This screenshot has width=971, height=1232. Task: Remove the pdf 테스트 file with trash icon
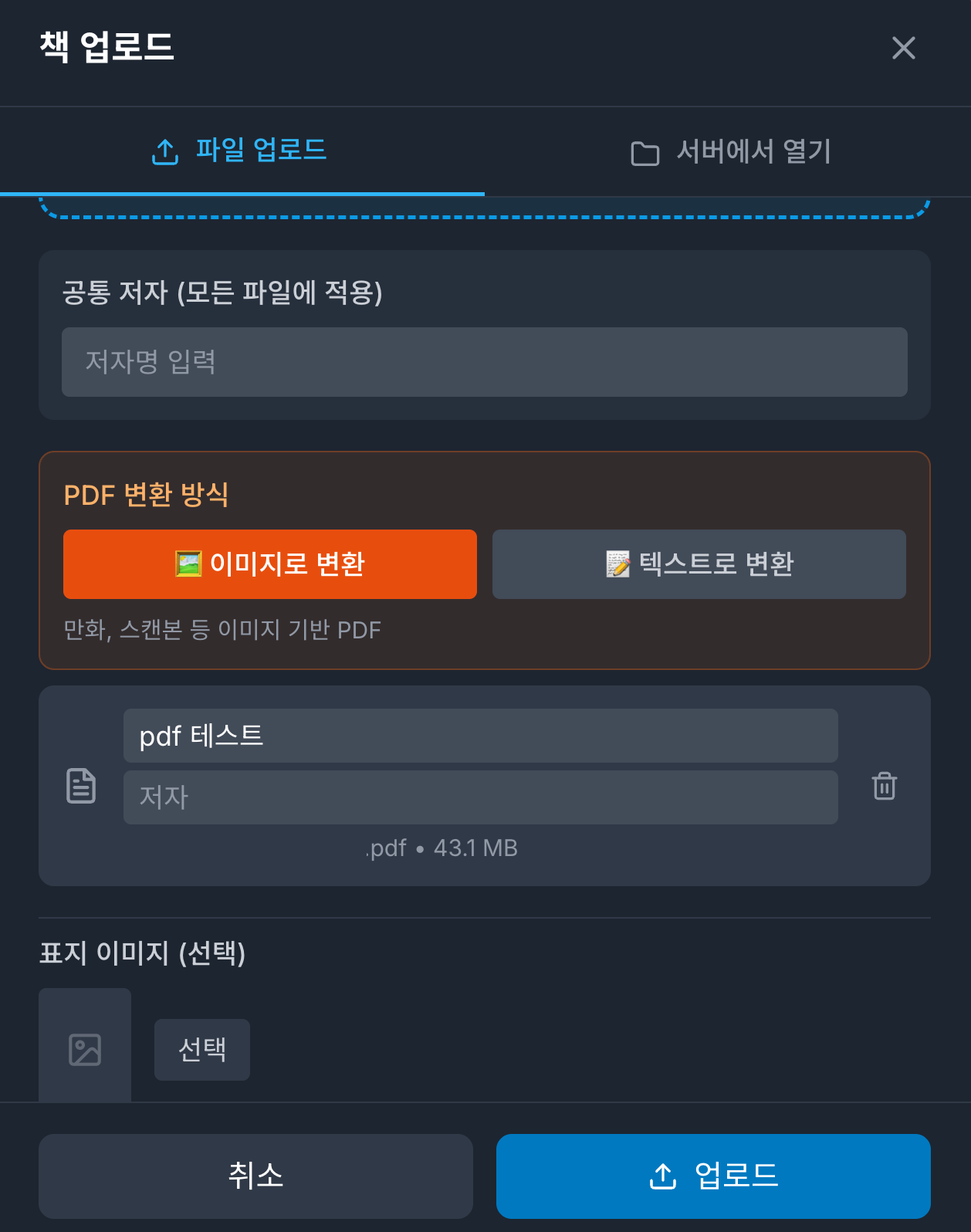884,786
